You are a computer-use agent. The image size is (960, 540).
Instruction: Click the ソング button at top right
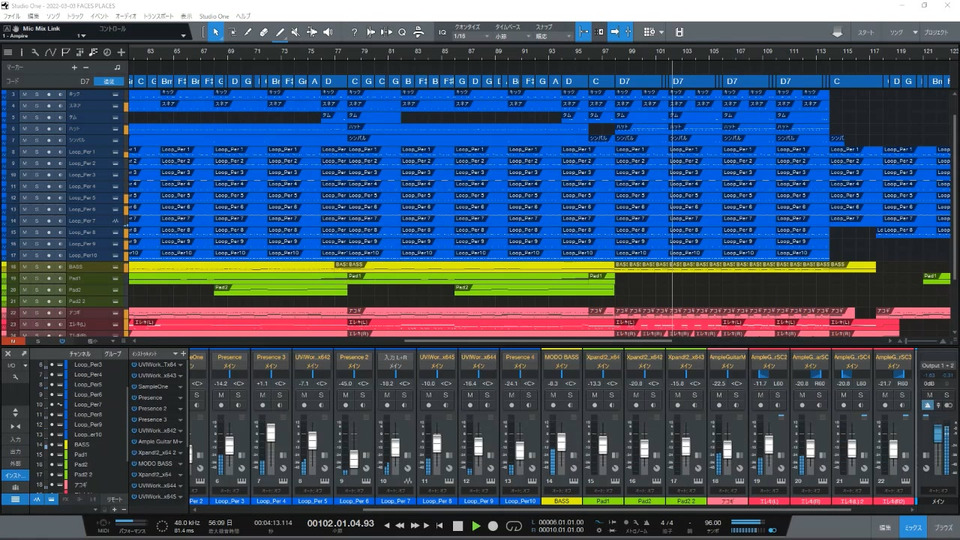click(x=899, y=32)
